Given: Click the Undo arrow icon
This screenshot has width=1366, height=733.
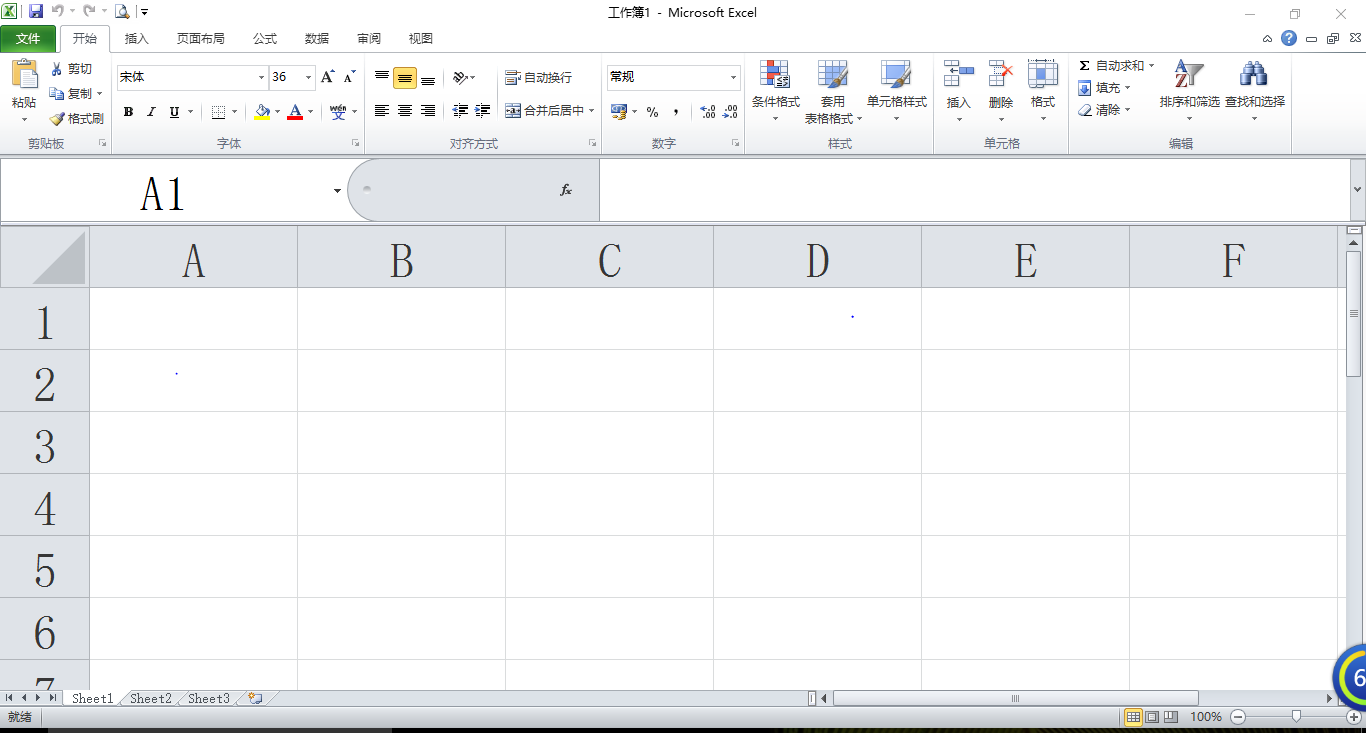Looking at the screenshot, I should pos(58,12).
